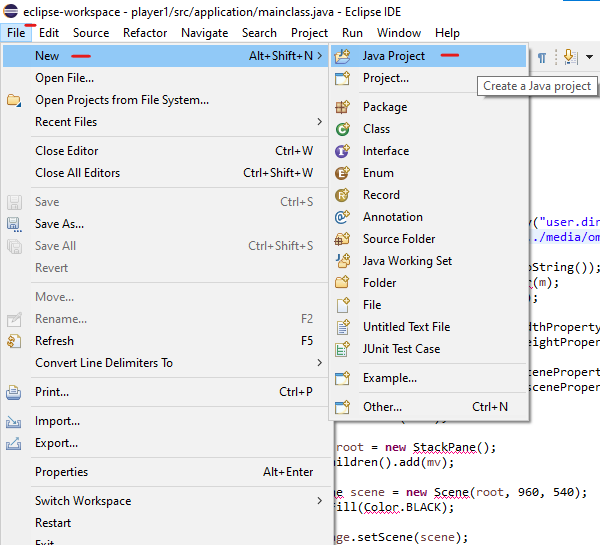Image resolution: width=600 pixels, height=545 pixels.
Task: Select Untitled Text File entry
Action: (429, 327)
